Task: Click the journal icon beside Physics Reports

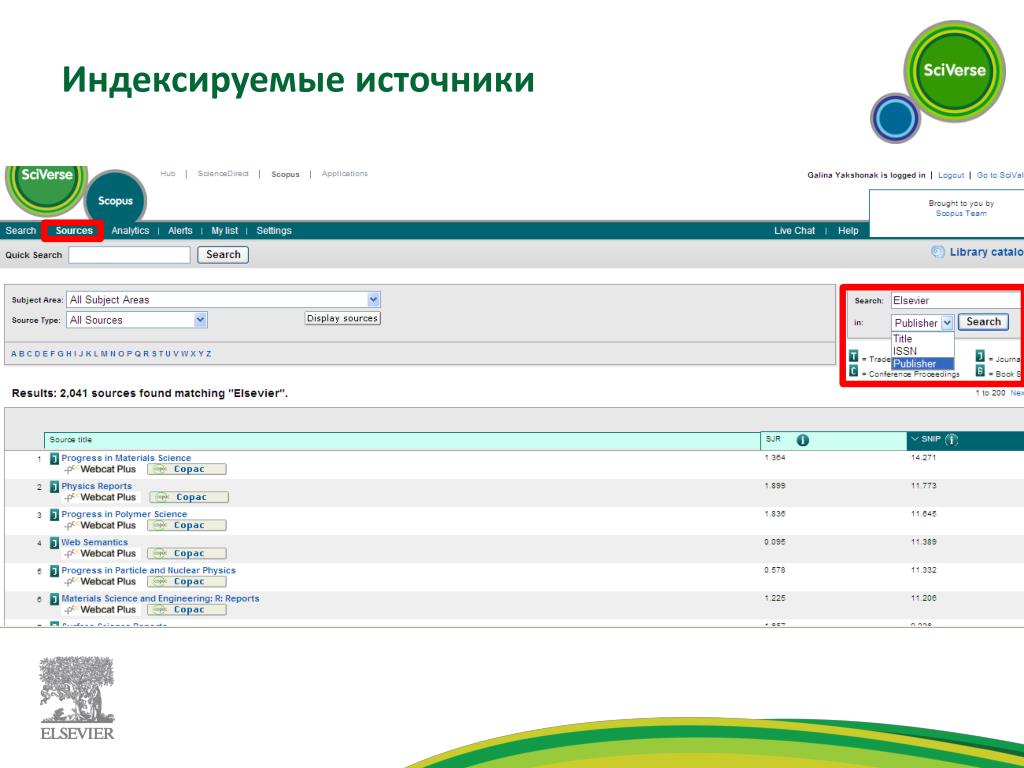Action: click(55, 487)
